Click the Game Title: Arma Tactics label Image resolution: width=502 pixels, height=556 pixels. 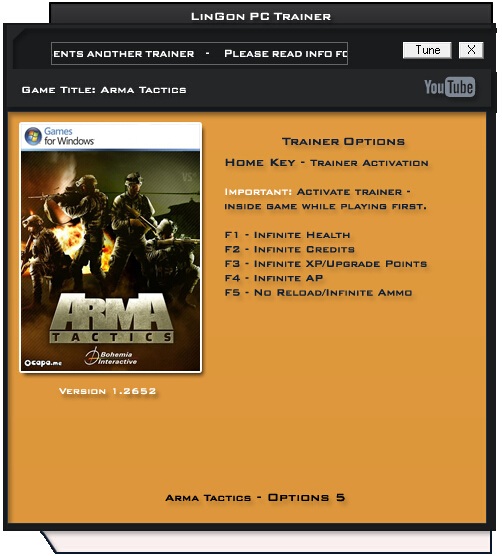104,90
